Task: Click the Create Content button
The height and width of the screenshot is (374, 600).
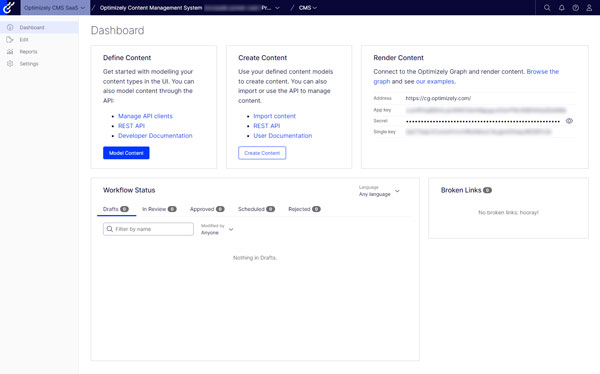Action: 262,153
